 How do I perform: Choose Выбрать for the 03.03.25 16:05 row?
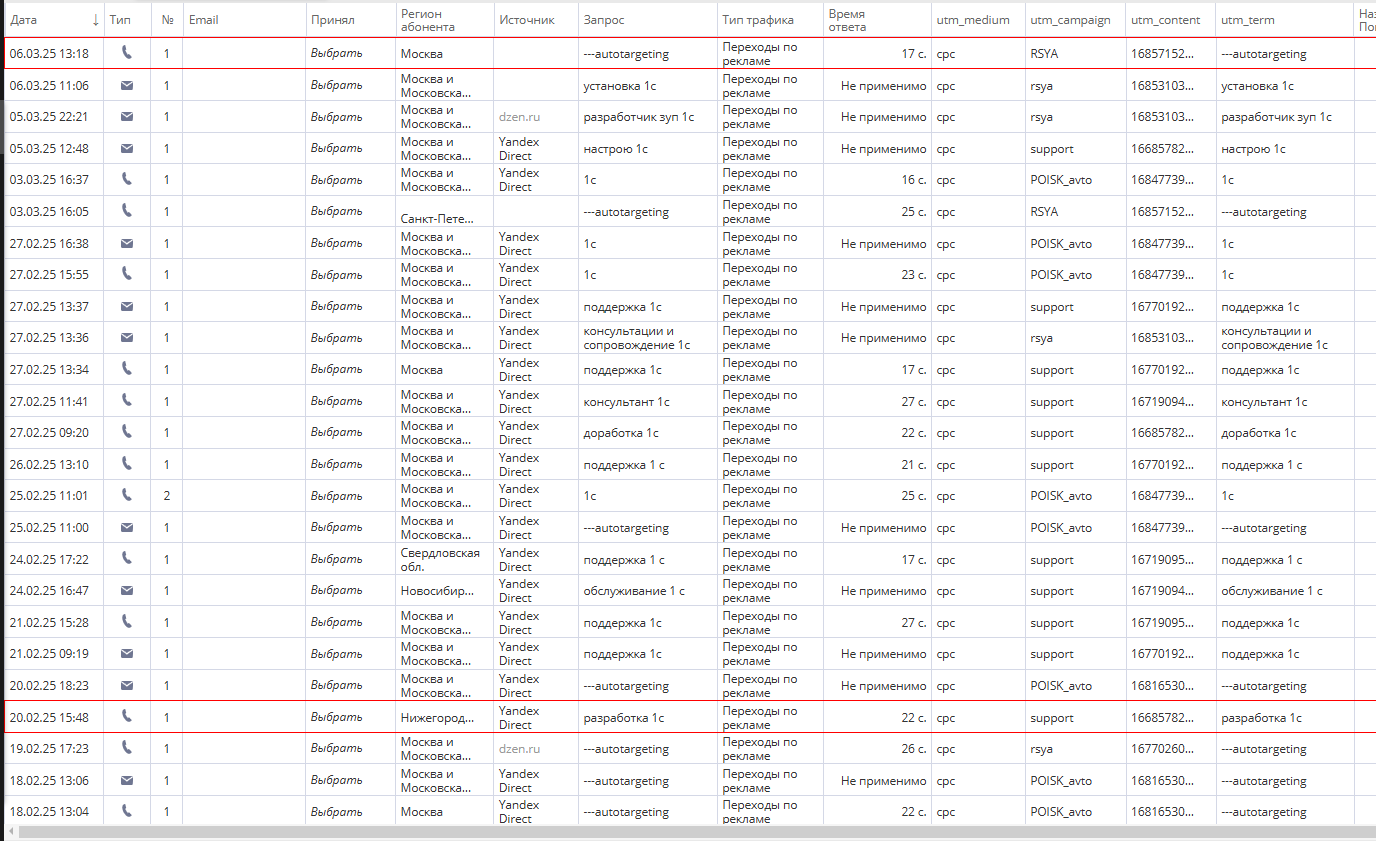click(336, 211)
